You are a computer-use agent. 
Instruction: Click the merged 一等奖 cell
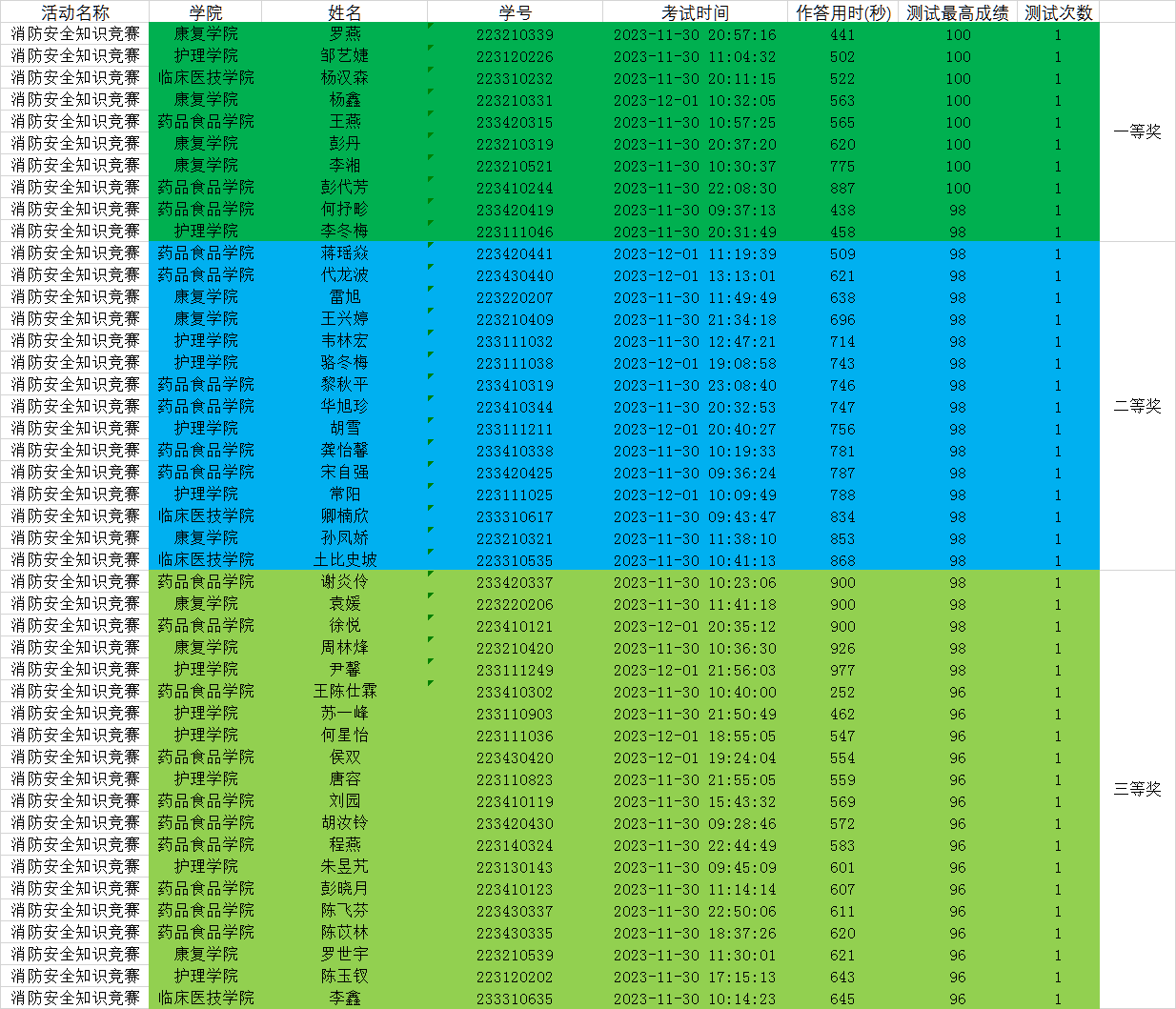[1138, 132]
